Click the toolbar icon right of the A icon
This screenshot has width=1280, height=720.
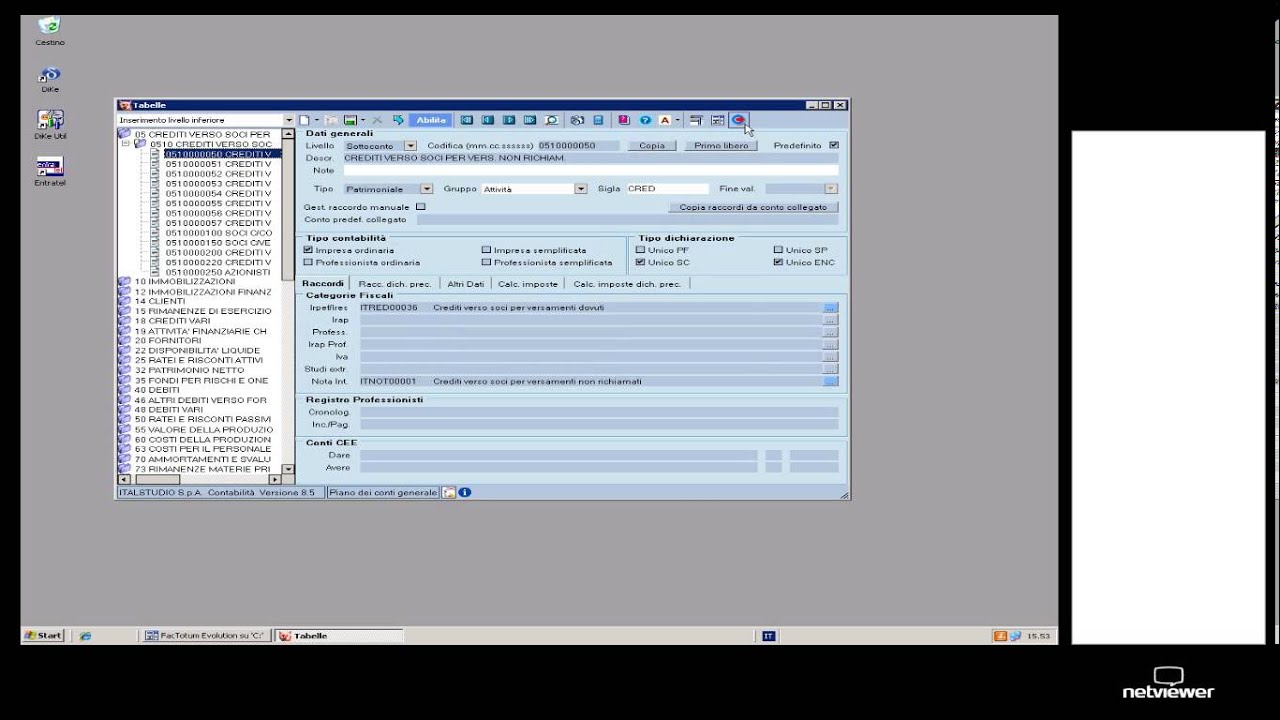pyautogui.click(x=696, y=120)
